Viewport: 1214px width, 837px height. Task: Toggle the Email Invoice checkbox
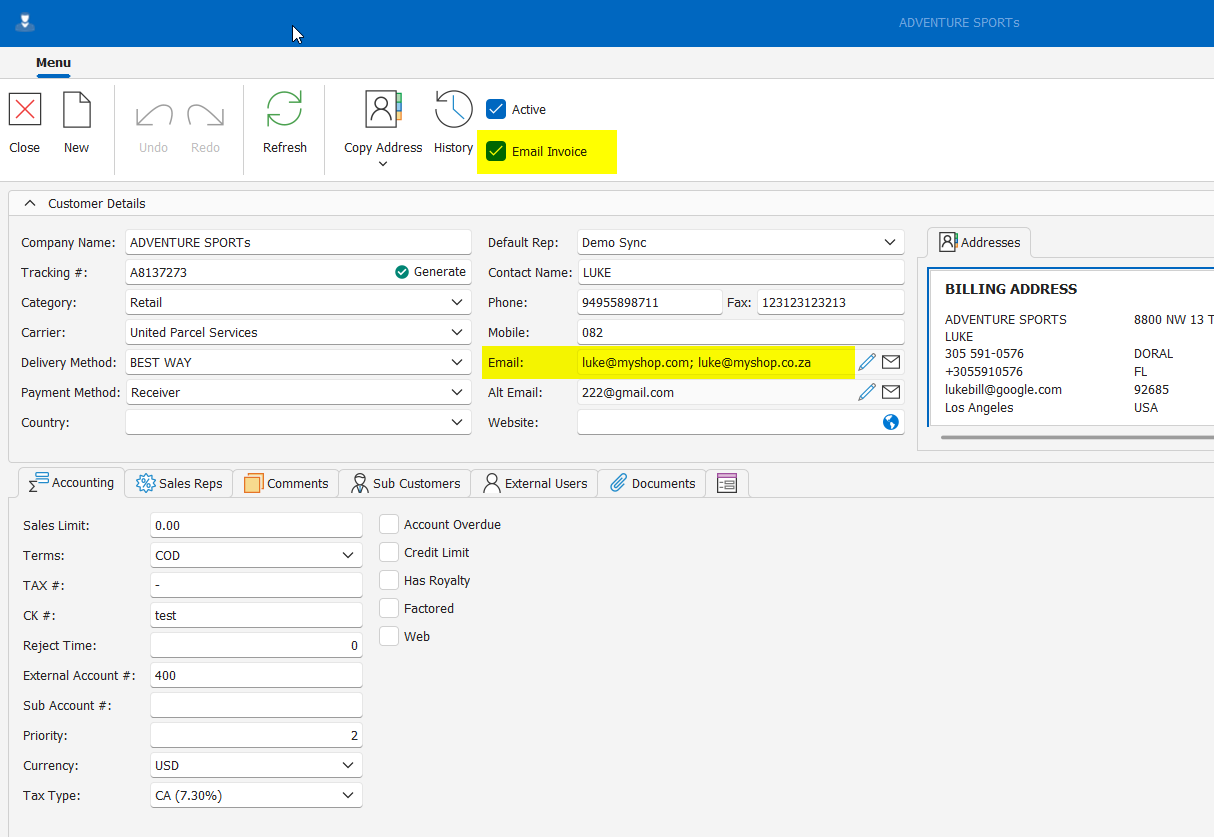click(496, 151)
